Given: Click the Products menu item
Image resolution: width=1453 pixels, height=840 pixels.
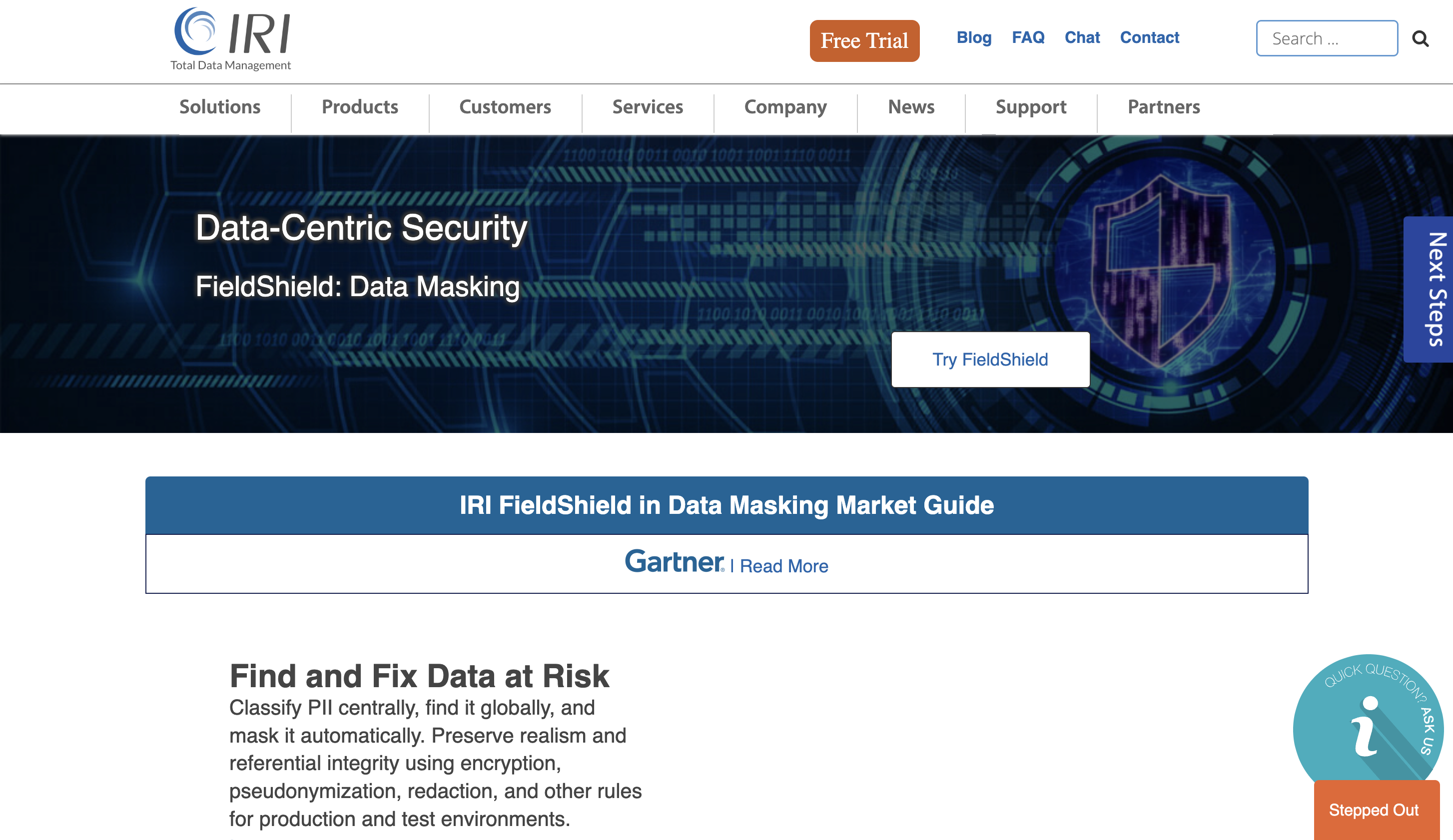Looking at the screenshot, I should pyautogui.click(x=360, y=108).
